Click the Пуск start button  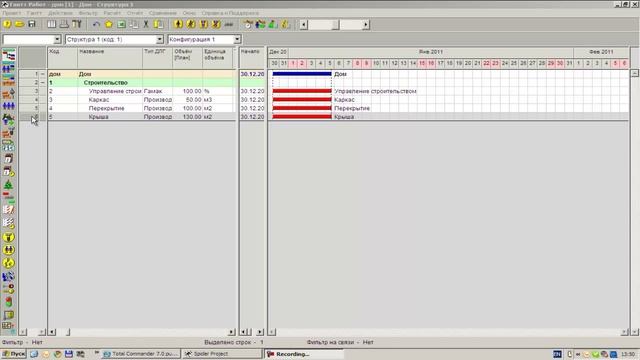(x=14, y=354)
